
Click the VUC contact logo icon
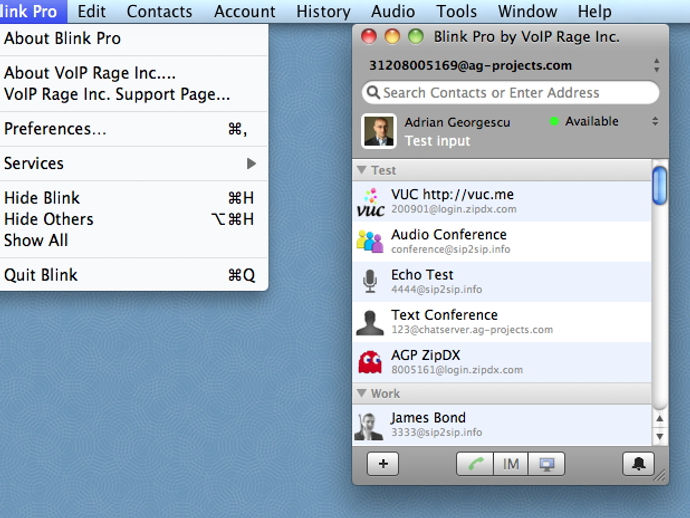[x=370, y=202]
